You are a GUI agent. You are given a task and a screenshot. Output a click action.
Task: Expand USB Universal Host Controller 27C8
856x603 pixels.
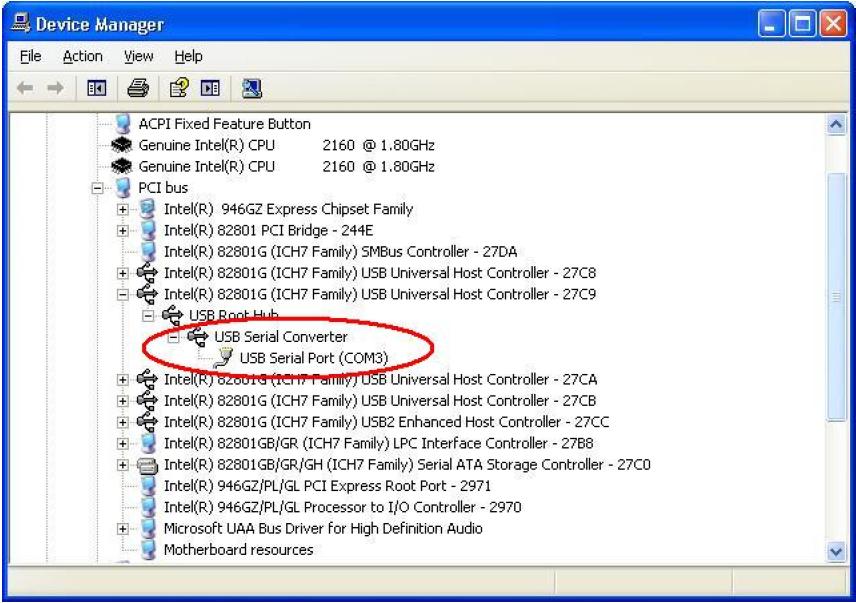coord(122,273)
